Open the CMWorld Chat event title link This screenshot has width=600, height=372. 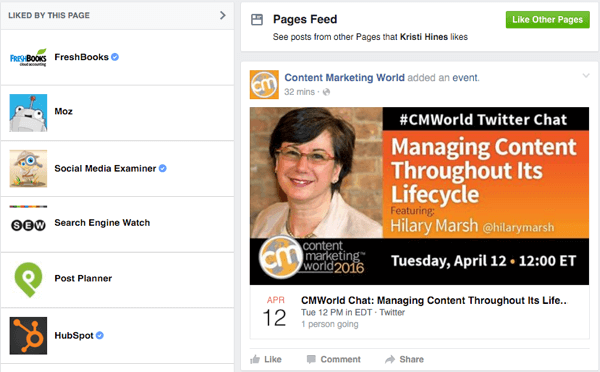[x=434, y=300]
